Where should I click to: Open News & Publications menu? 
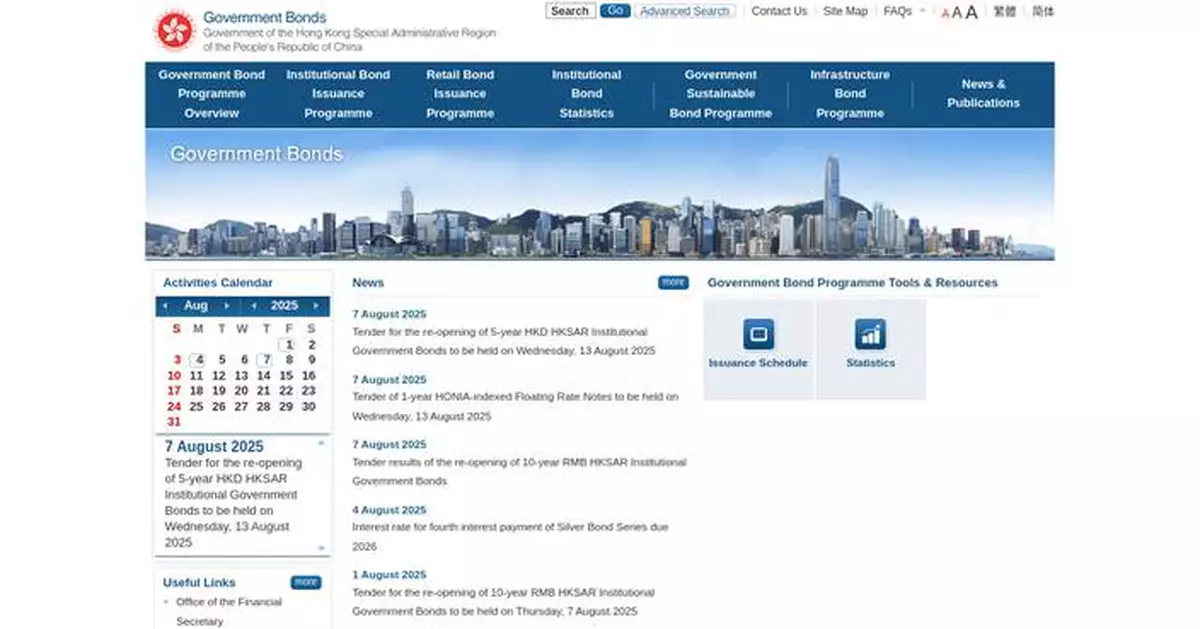click(x=983, y=93)
